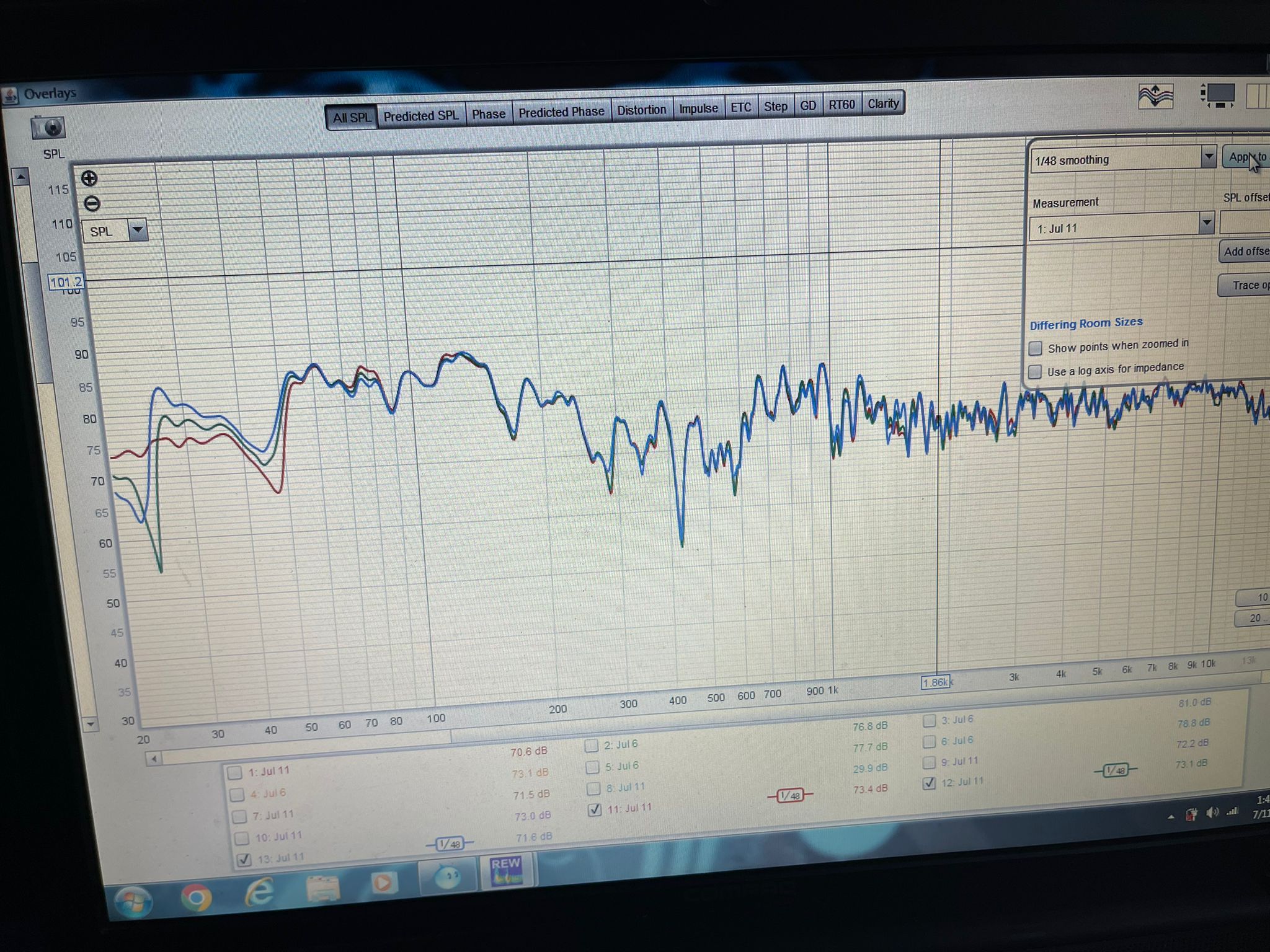
Task: Enable log axis for impedance checkbox
Action: pos(1034,372)
